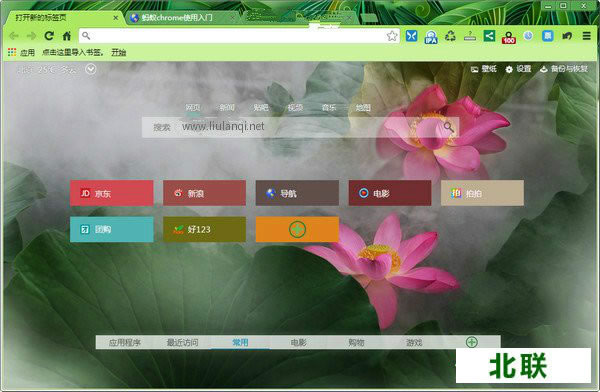Image resolution: width=600 pixels, height=392 pixels.
Task: Click the blue square extension icon
Action: 548,36
